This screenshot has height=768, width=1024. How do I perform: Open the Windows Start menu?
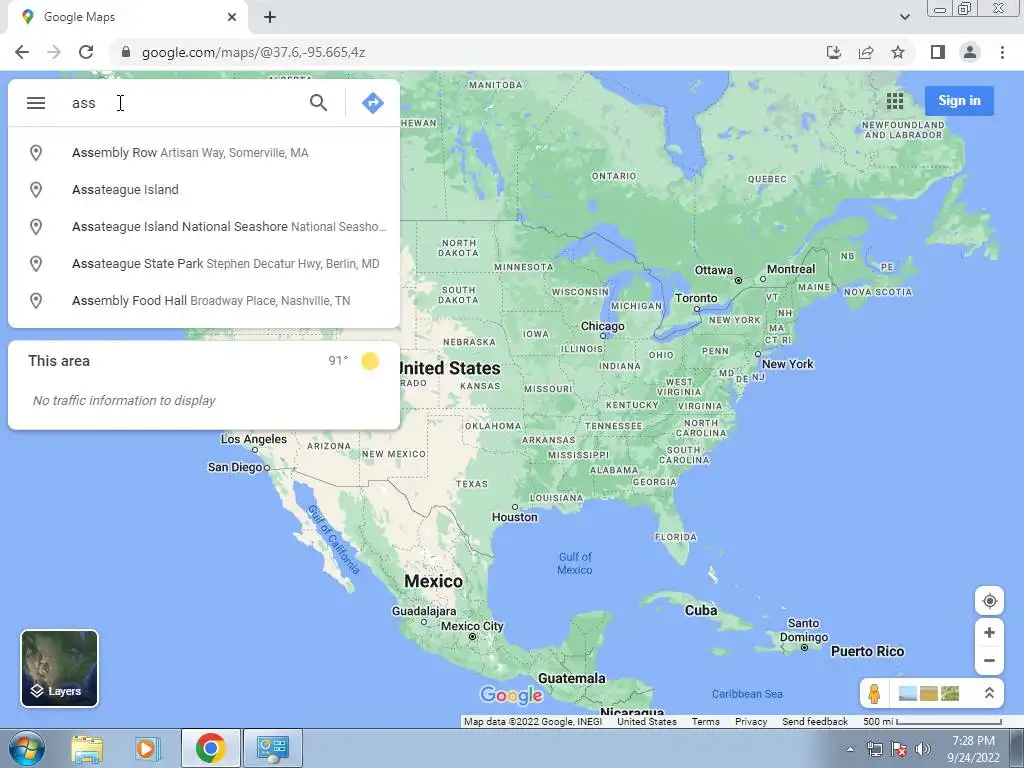[x=27, y=748]
